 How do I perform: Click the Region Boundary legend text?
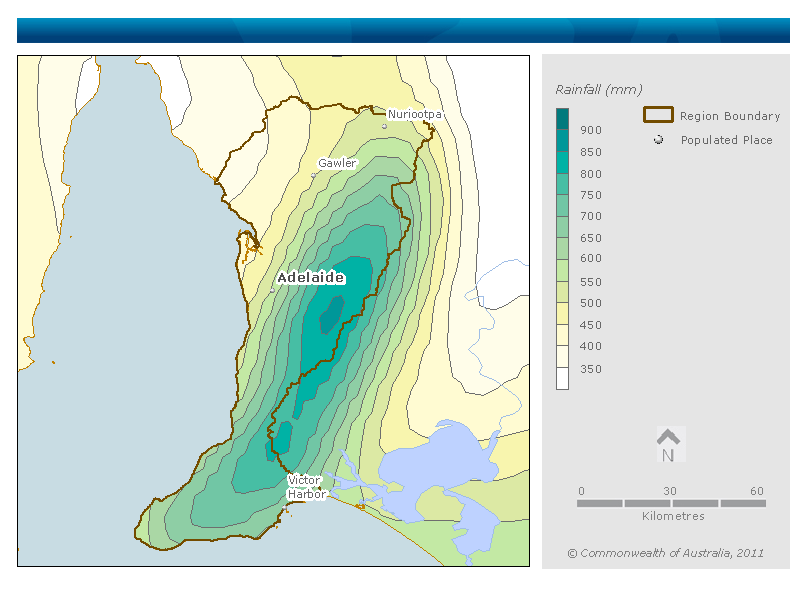(730, 116)
